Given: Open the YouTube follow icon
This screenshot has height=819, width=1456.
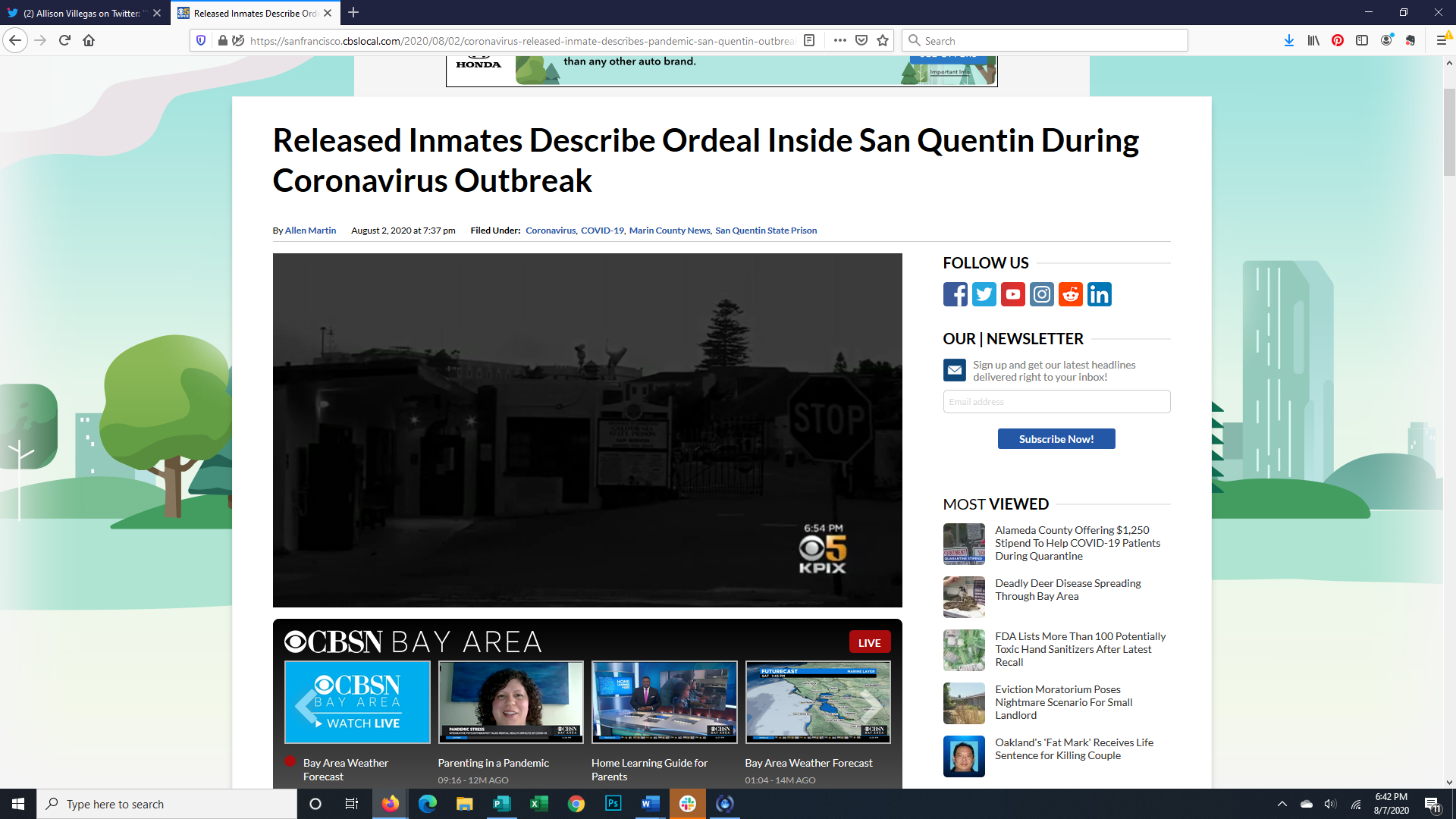Looking at the screenshot, I should [x=1012, y=294].
